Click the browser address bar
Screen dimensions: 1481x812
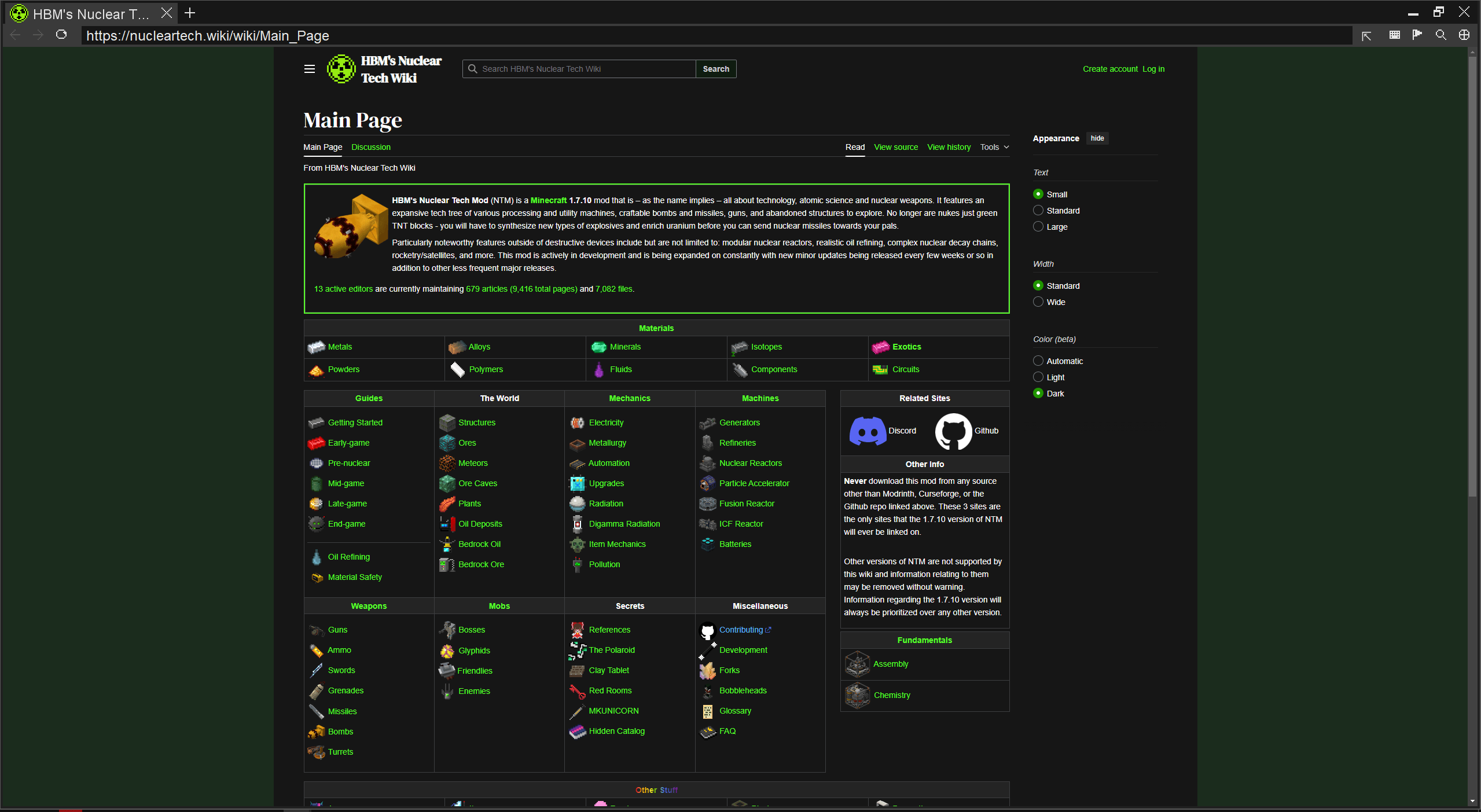[x=716, y=35]
